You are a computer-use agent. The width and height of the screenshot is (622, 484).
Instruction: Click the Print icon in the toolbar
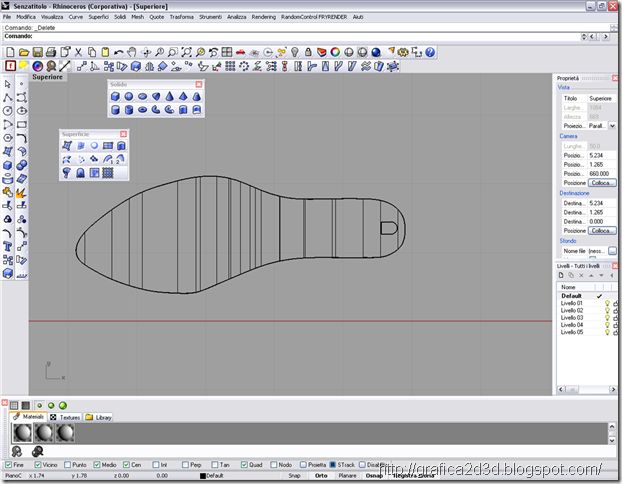pyautogui.click(x=51, y=52)
